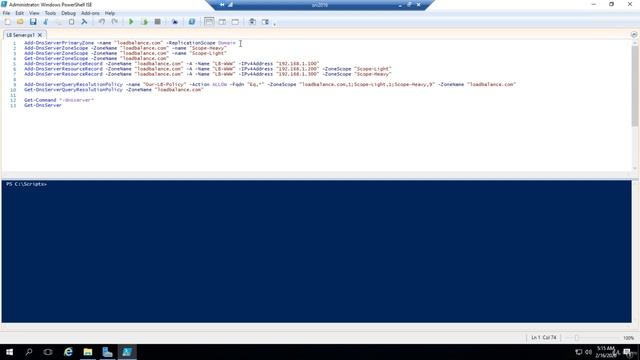Redo the last edit
640x360 pixels.
(x=115, y=22)
